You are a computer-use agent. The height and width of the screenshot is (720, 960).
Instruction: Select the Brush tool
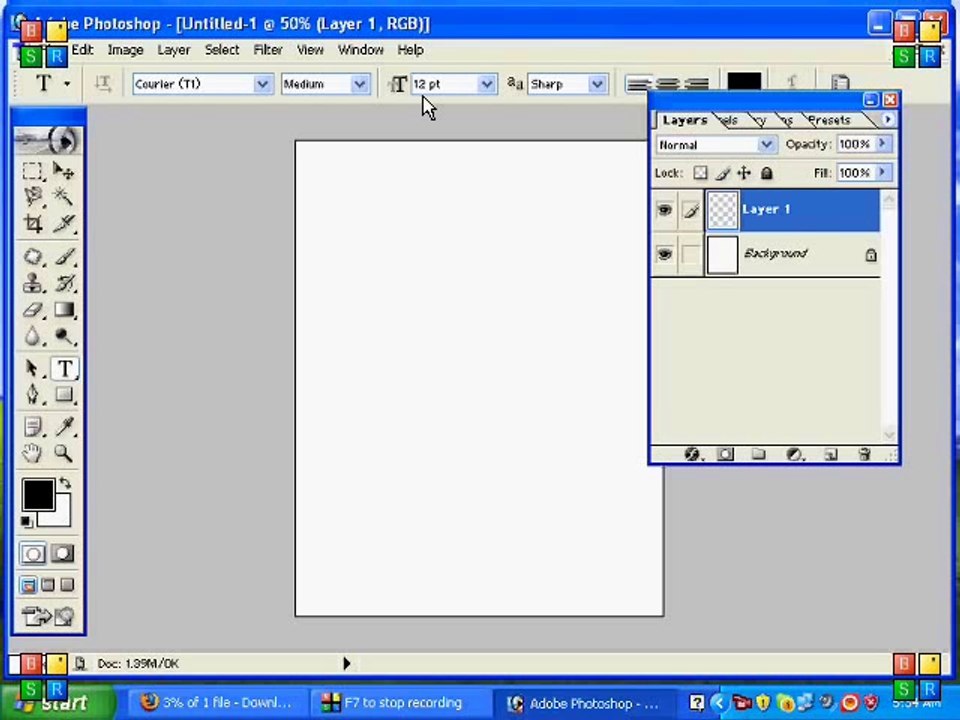(x=64, y=256)
